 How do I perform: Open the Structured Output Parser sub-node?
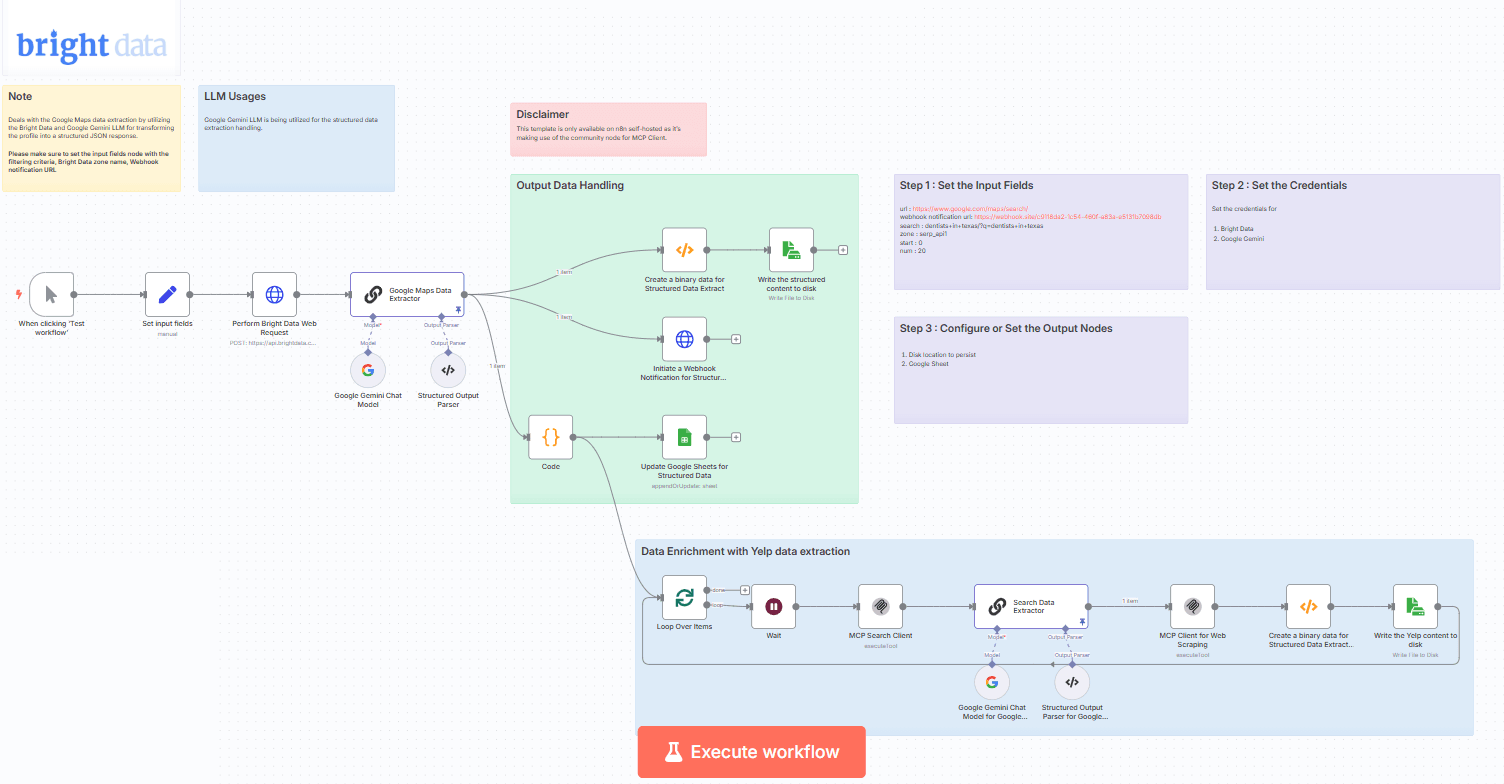coord(448,370)
